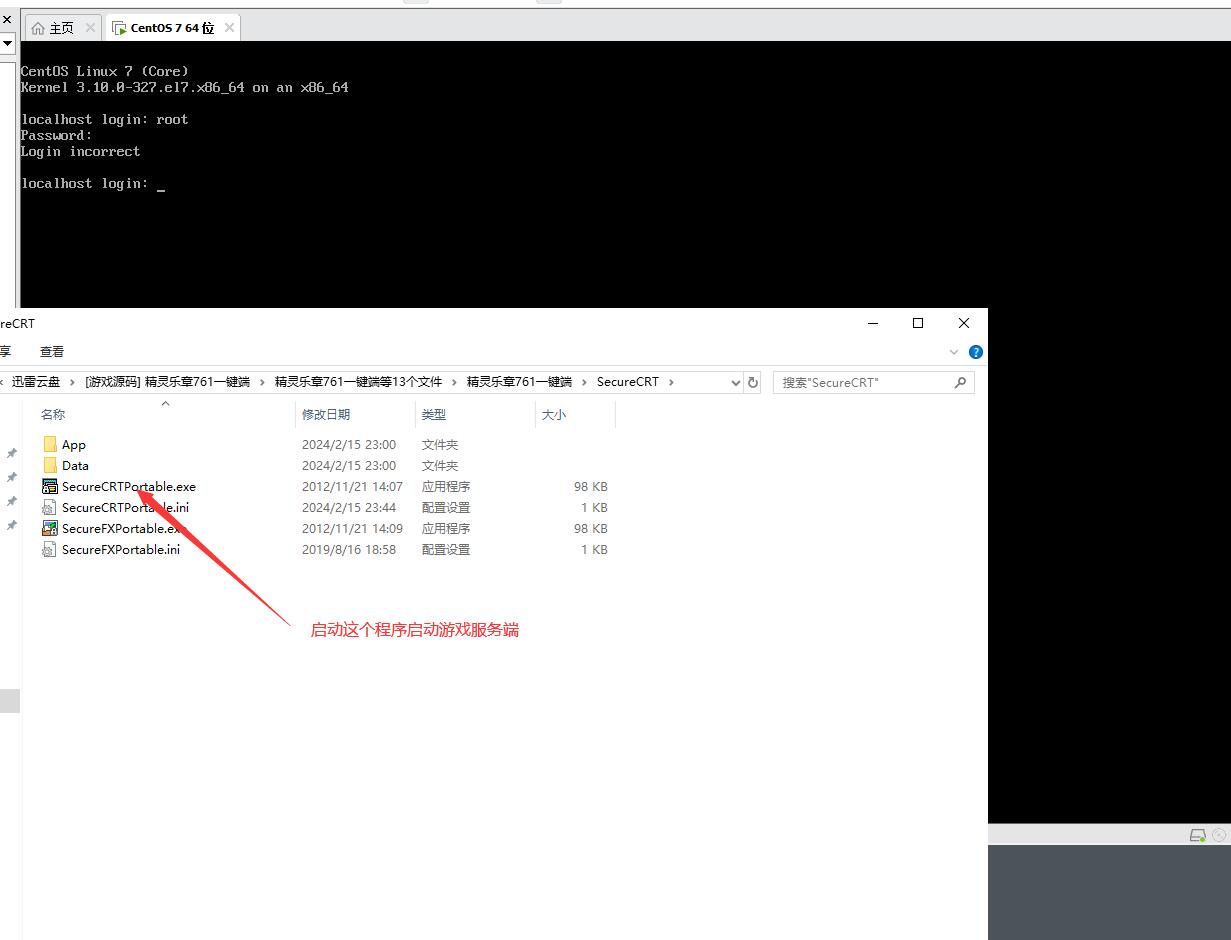The image size is (1231, 940).
Task: Open the 查看 ribbon tab
Action: (x=52, y=352)
